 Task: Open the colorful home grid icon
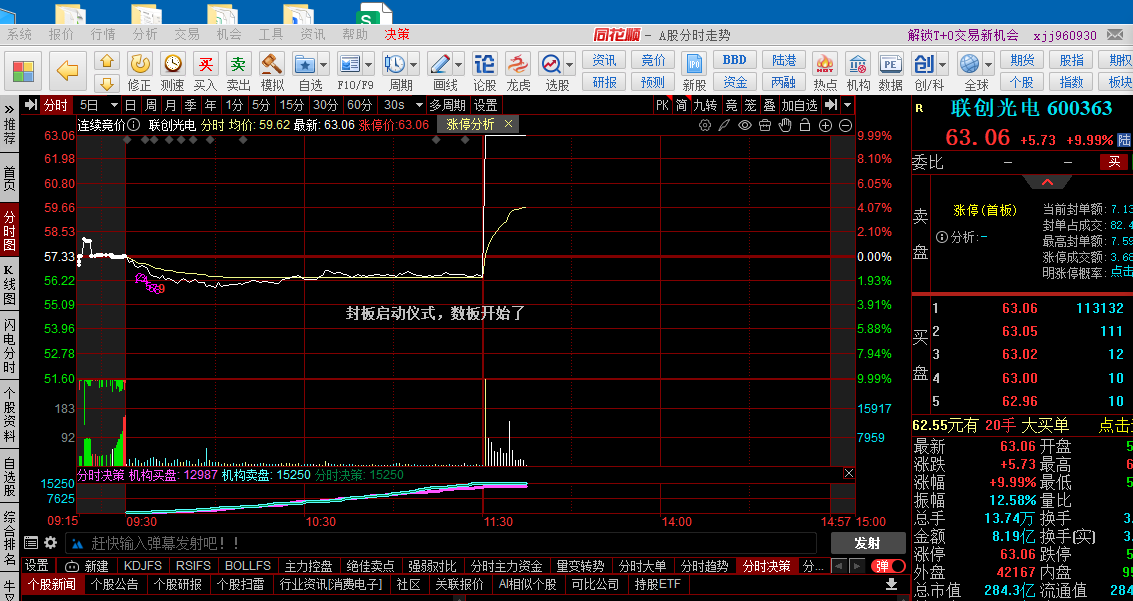(23, 71)
